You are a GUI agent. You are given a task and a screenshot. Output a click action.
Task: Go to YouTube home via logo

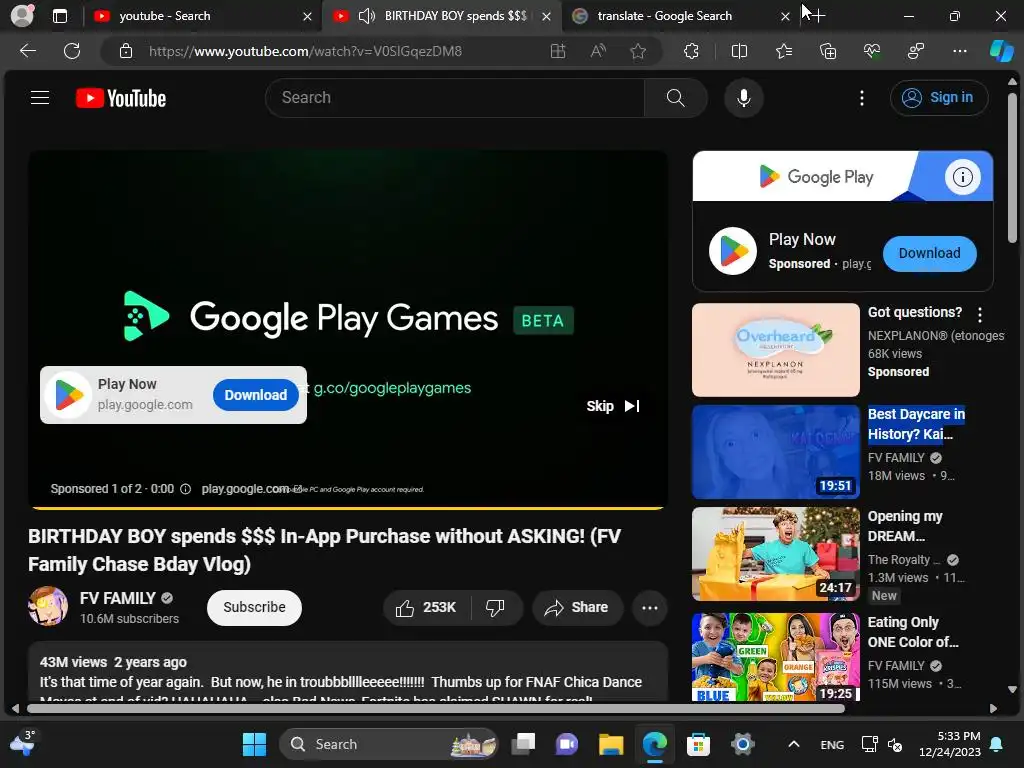point(121,98)
